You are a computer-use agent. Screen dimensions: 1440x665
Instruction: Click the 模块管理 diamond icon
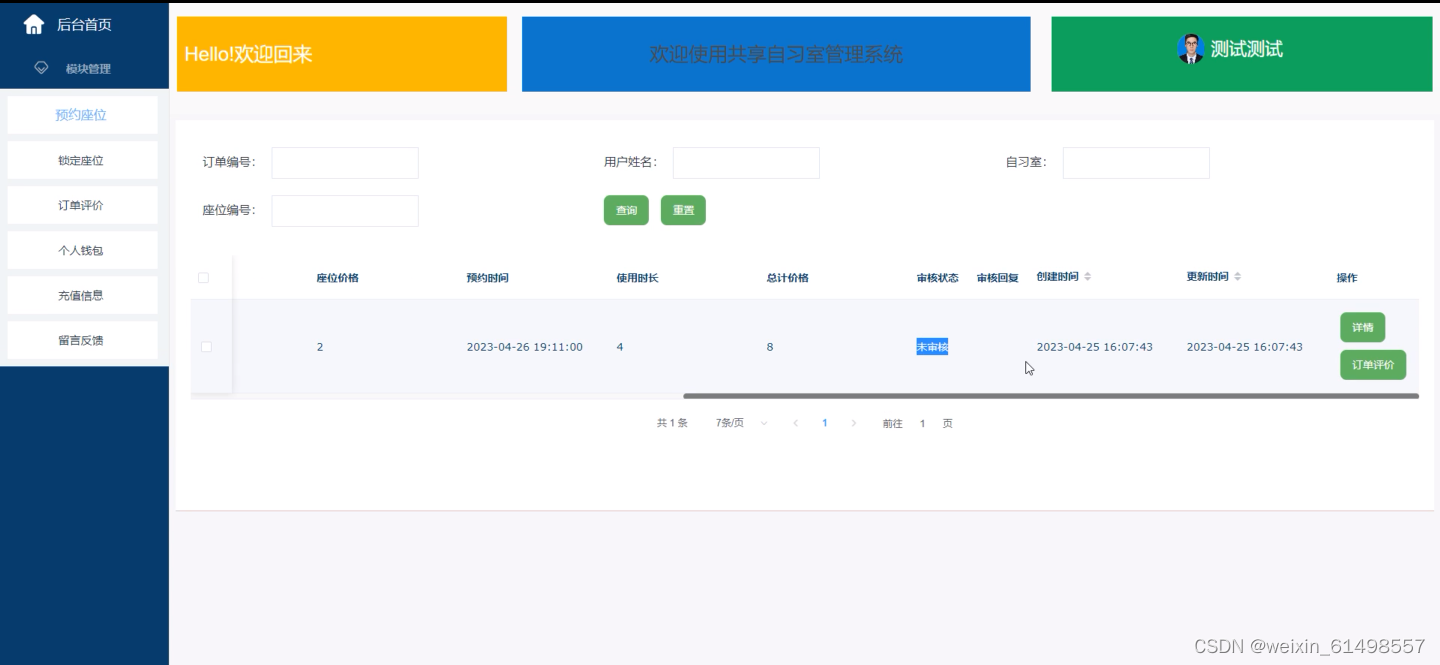[x=41, y=68]
